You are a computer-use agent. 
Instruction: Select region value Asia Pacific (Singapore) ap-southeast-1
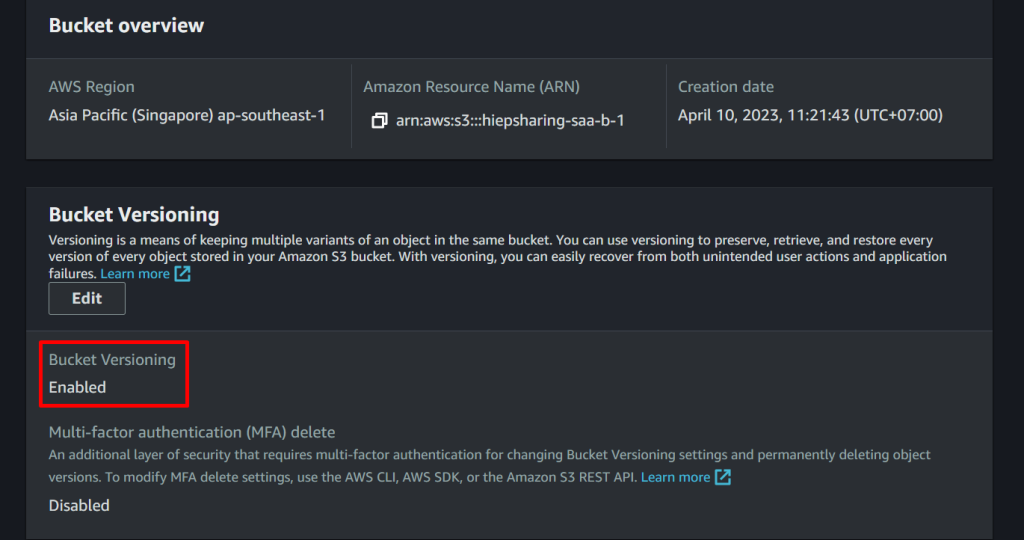[x=187, y=116]
